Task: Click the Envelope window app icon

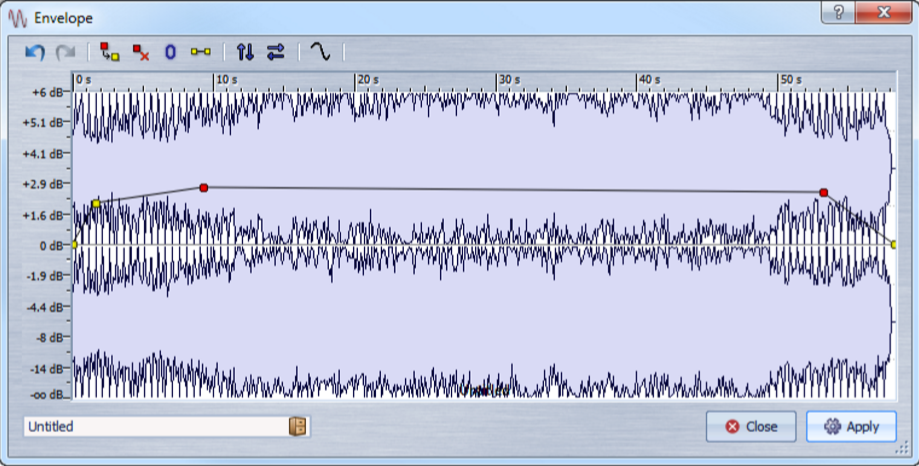Action: (x=18, y=18)
